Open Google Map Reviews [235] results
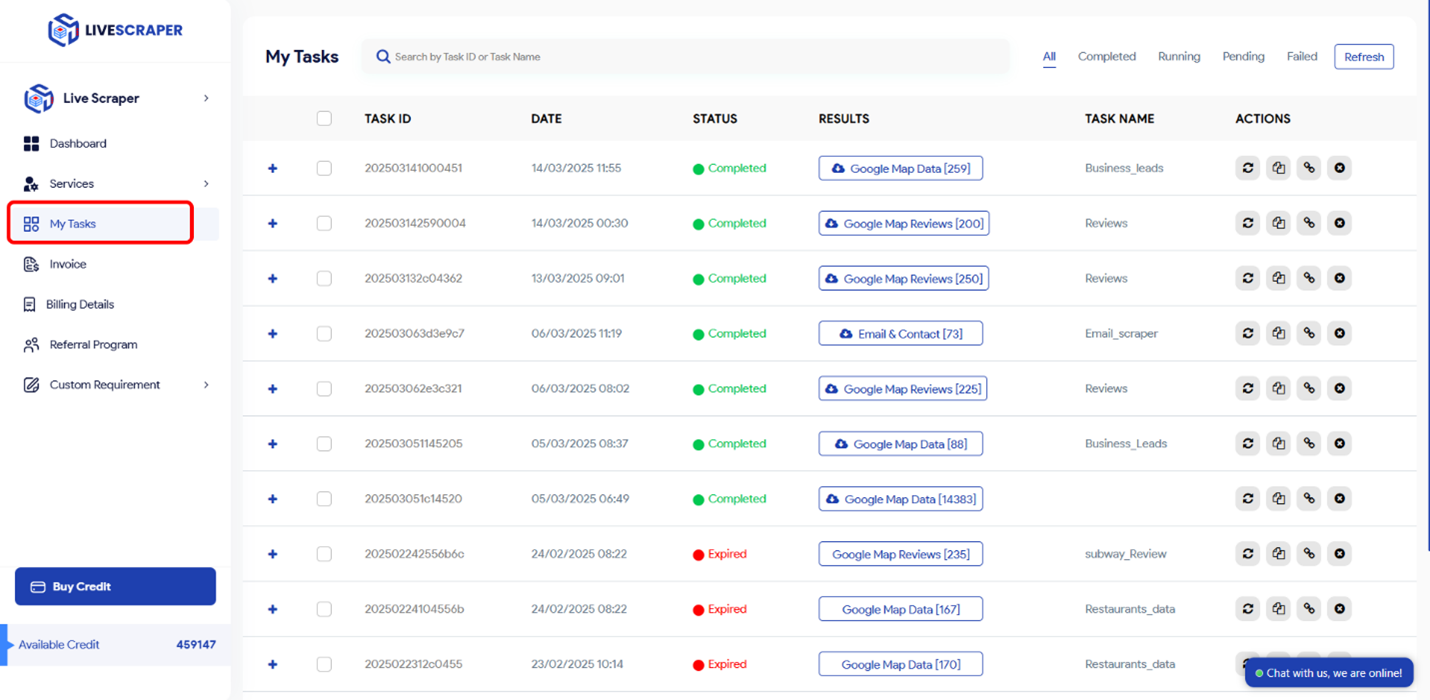 point(900,553)
